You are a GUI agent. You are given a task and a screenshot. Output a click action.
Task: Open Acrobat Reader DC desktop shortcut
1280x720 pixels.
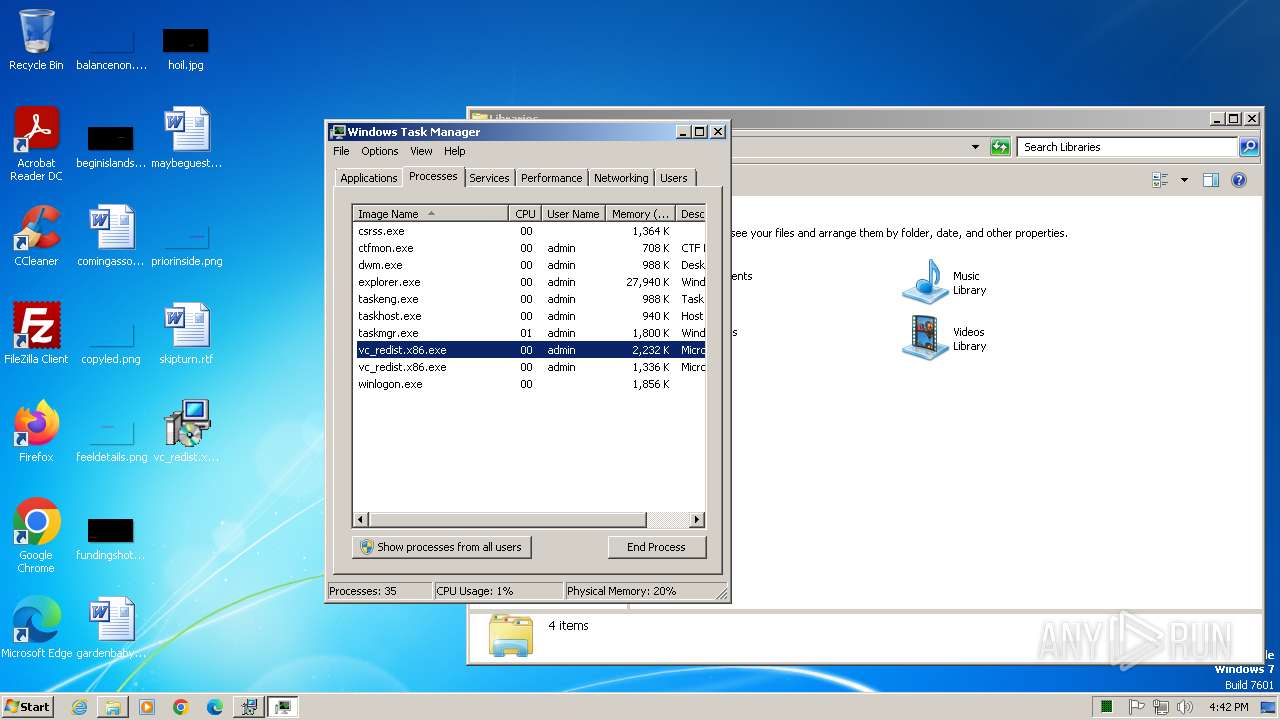(x=36, y=143)
